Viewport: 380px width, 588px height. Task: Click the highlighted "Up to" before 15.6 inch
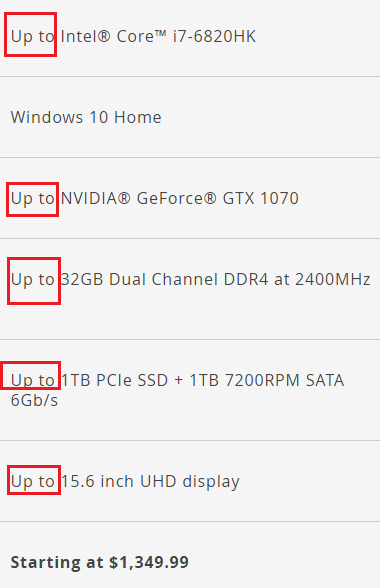point(33,482)
